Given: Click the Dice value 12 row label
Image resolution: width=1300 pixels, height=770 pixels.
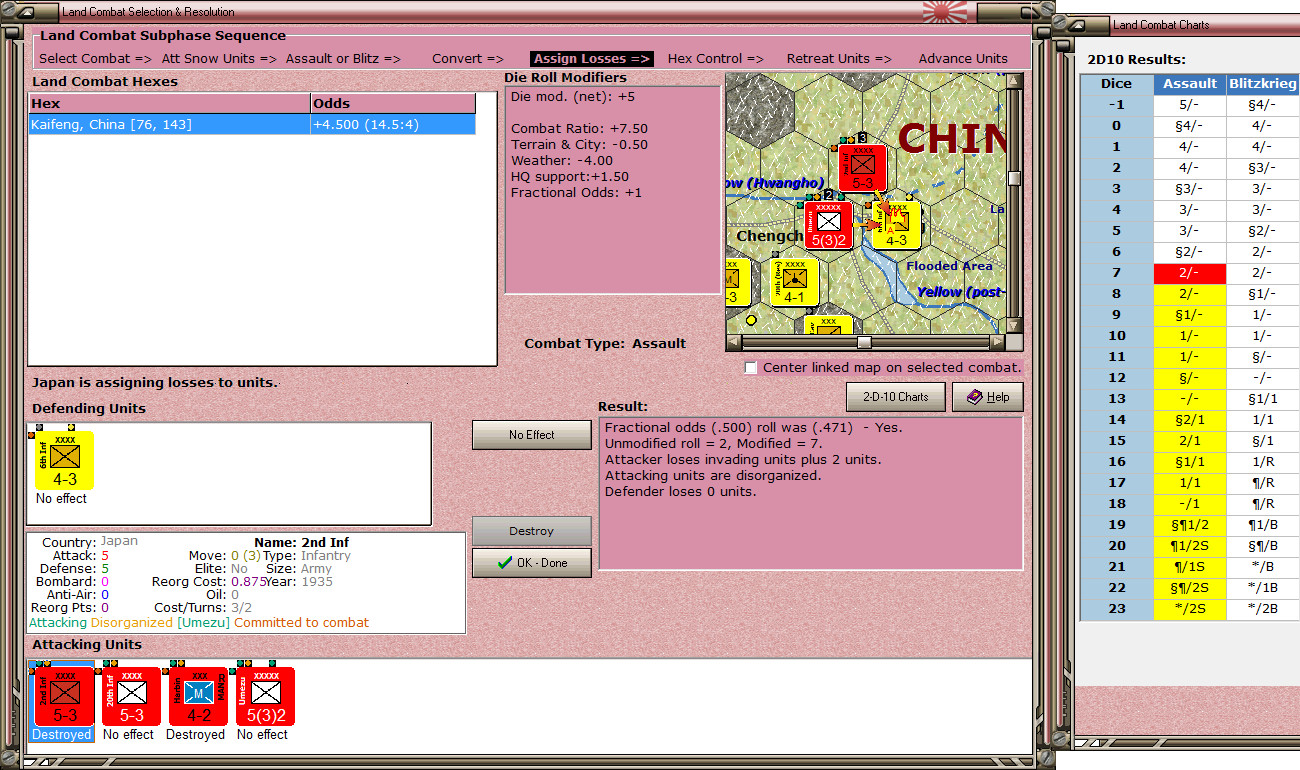Looking at the screenshot, I should click(x=1117, y=378).
